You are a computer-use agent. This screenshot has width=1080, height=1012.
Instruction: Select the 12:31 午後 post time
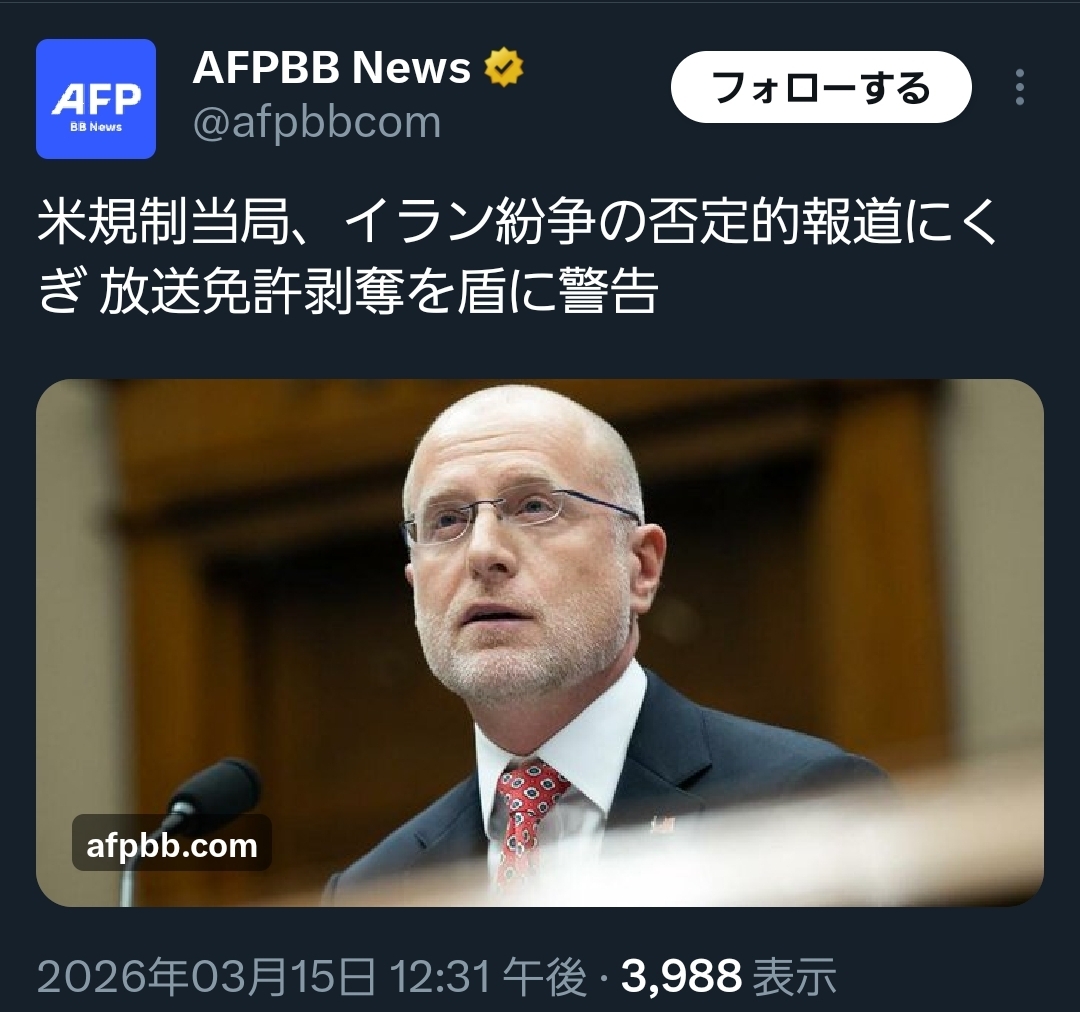point(488,976)
